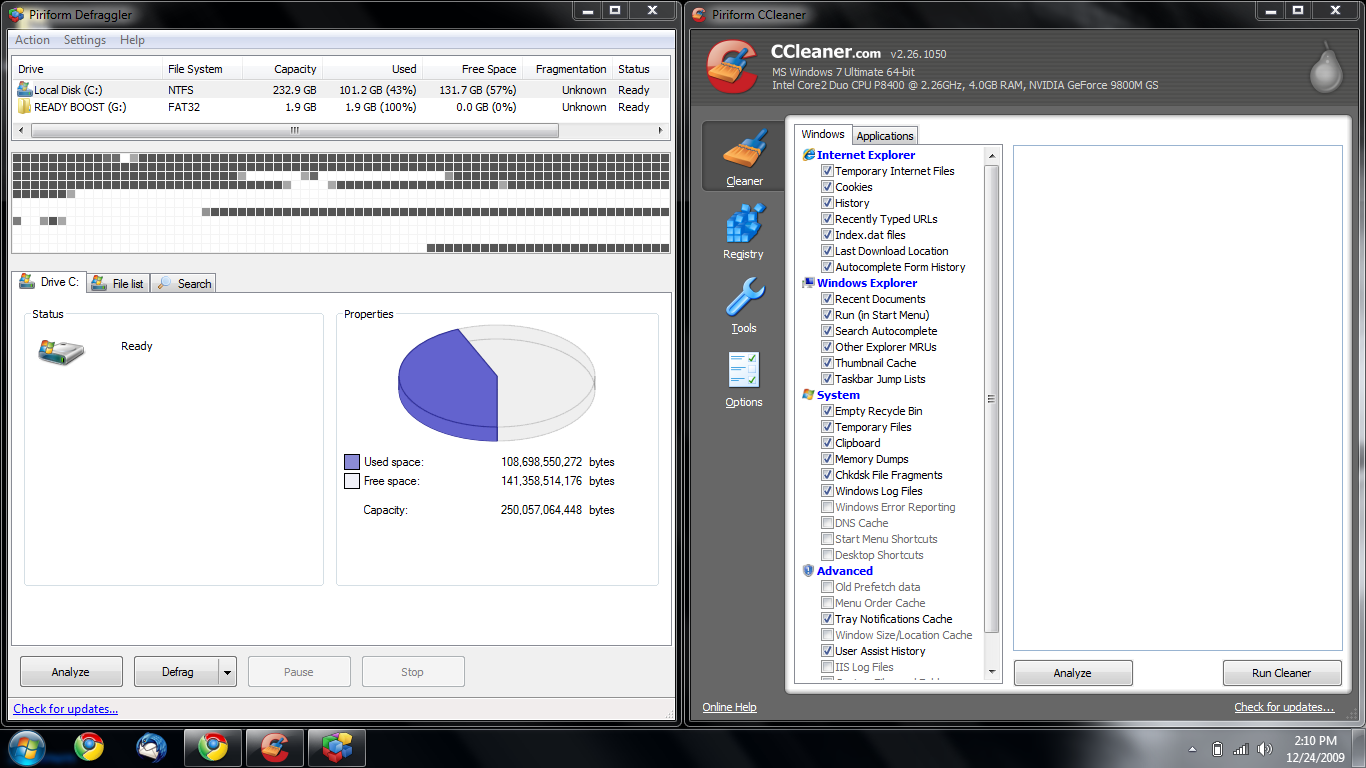Click Analyze button in CCleaner

(x=1073, y=673)
